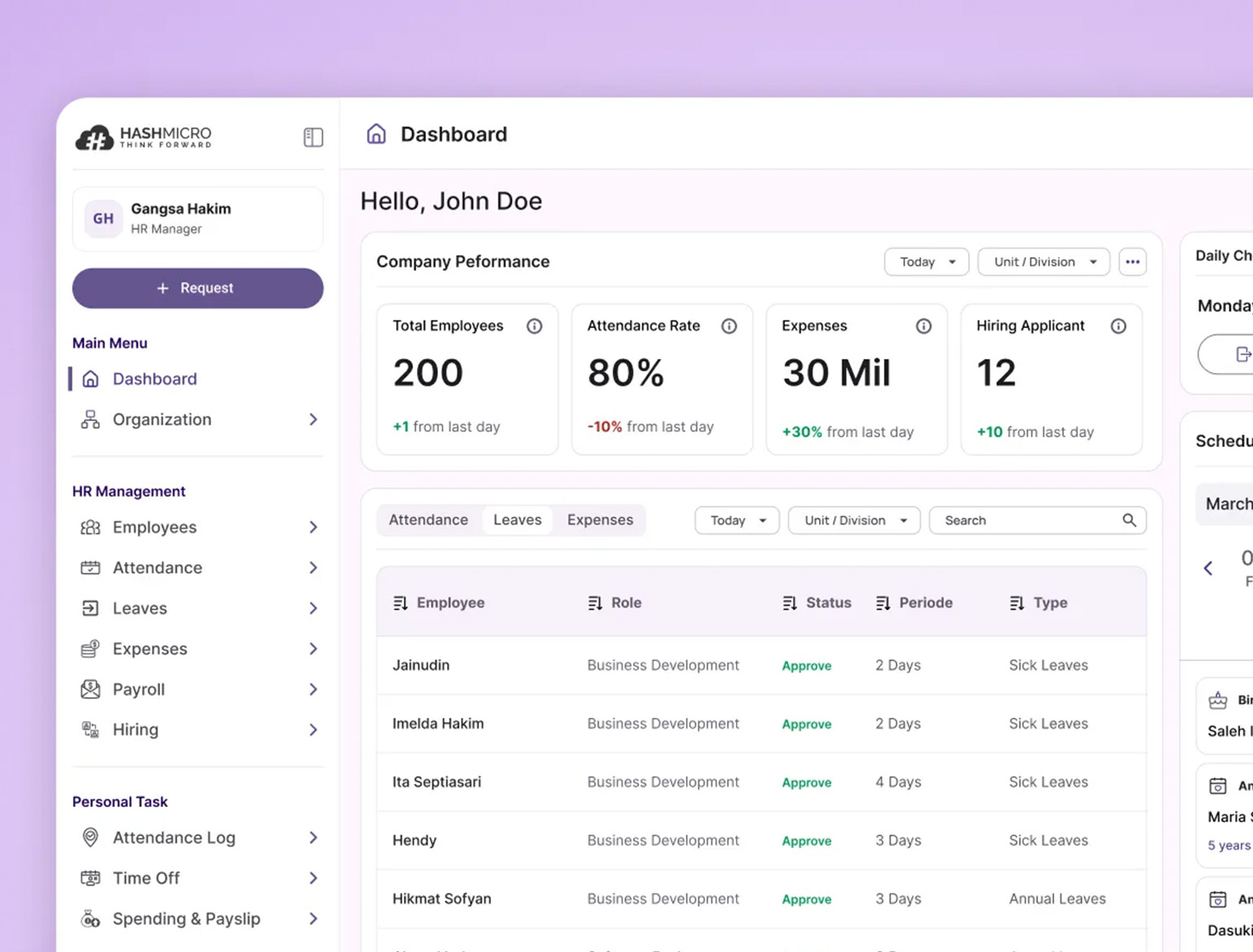This screenshot has width=1253, height=952.
Task: Open Expenses in HR Management menu
Action: (197, 649)
